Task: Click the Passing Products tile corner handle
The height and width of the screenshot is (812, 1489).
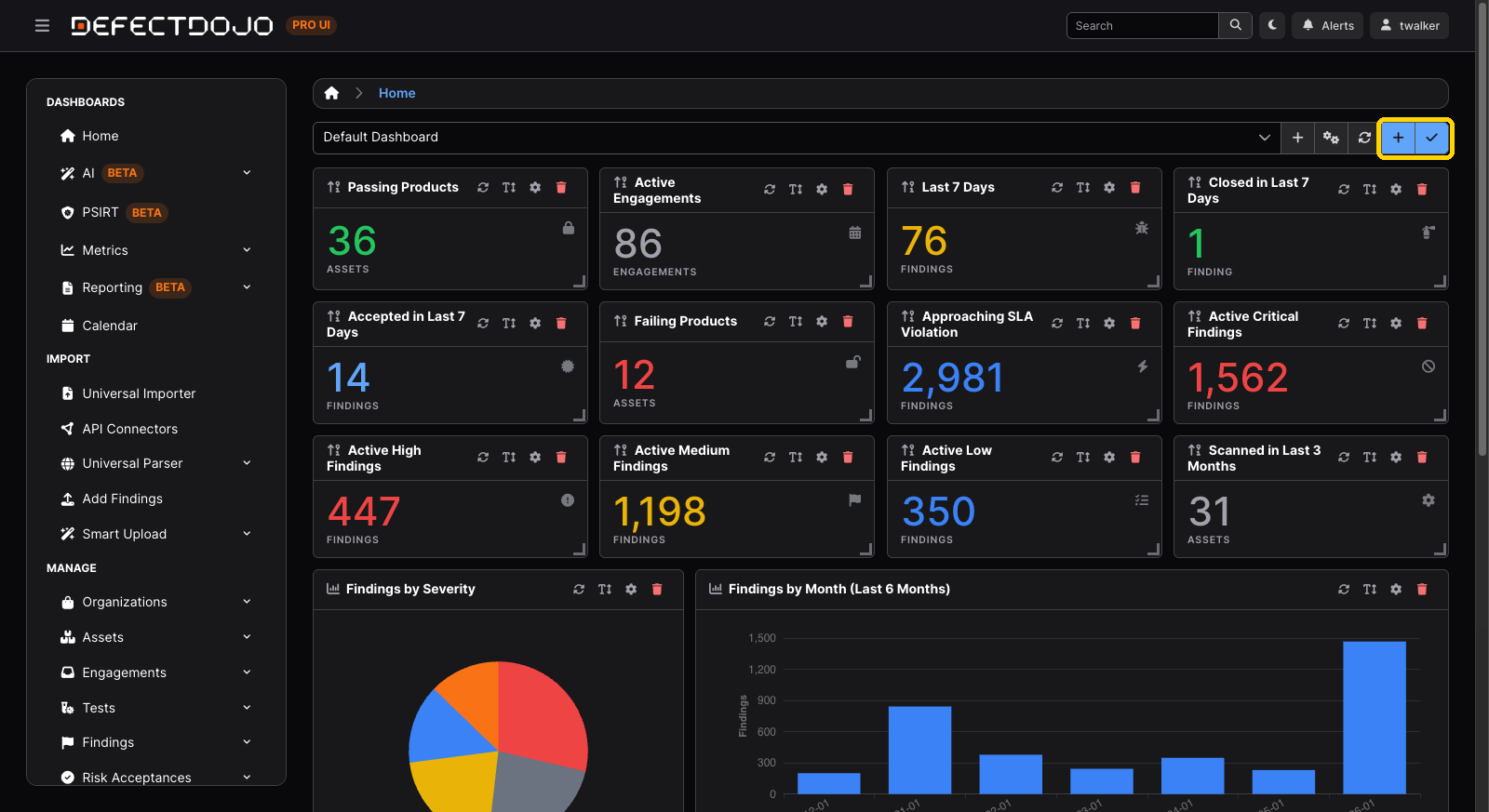Action: [579, 281]
